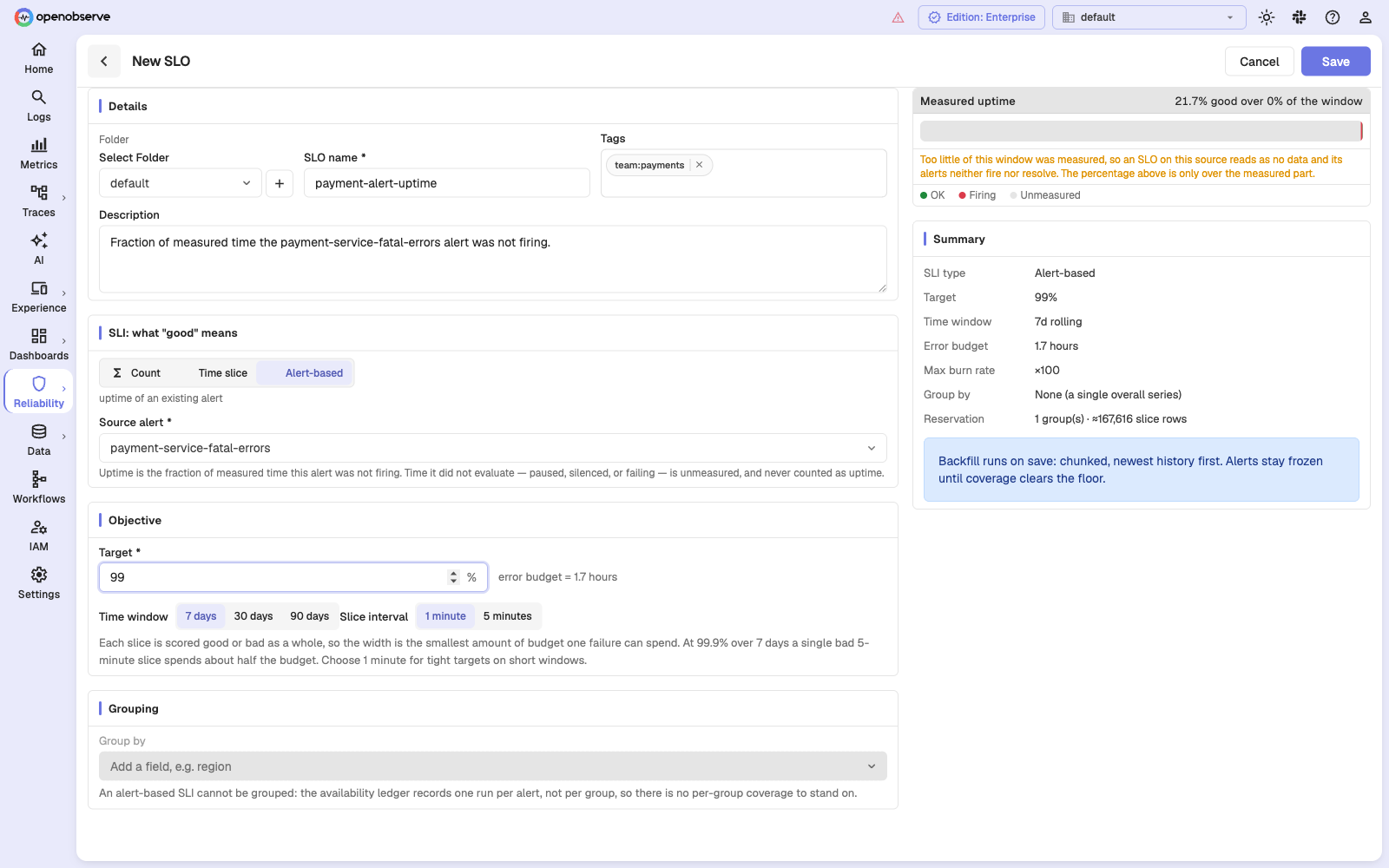Screen dimensions: 1389x868
Task: Open Data section in sidebar
Action: [x=39, y=440]
